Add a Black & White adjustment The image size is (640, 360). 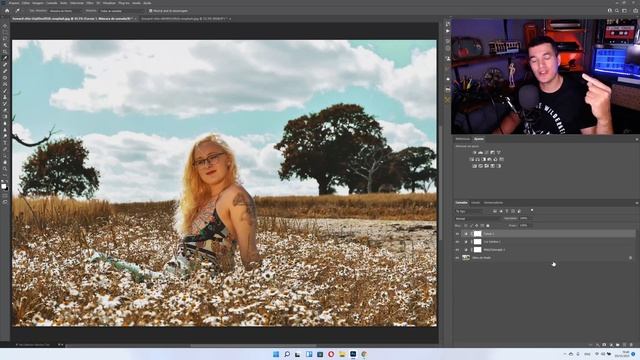coord(483,159)
